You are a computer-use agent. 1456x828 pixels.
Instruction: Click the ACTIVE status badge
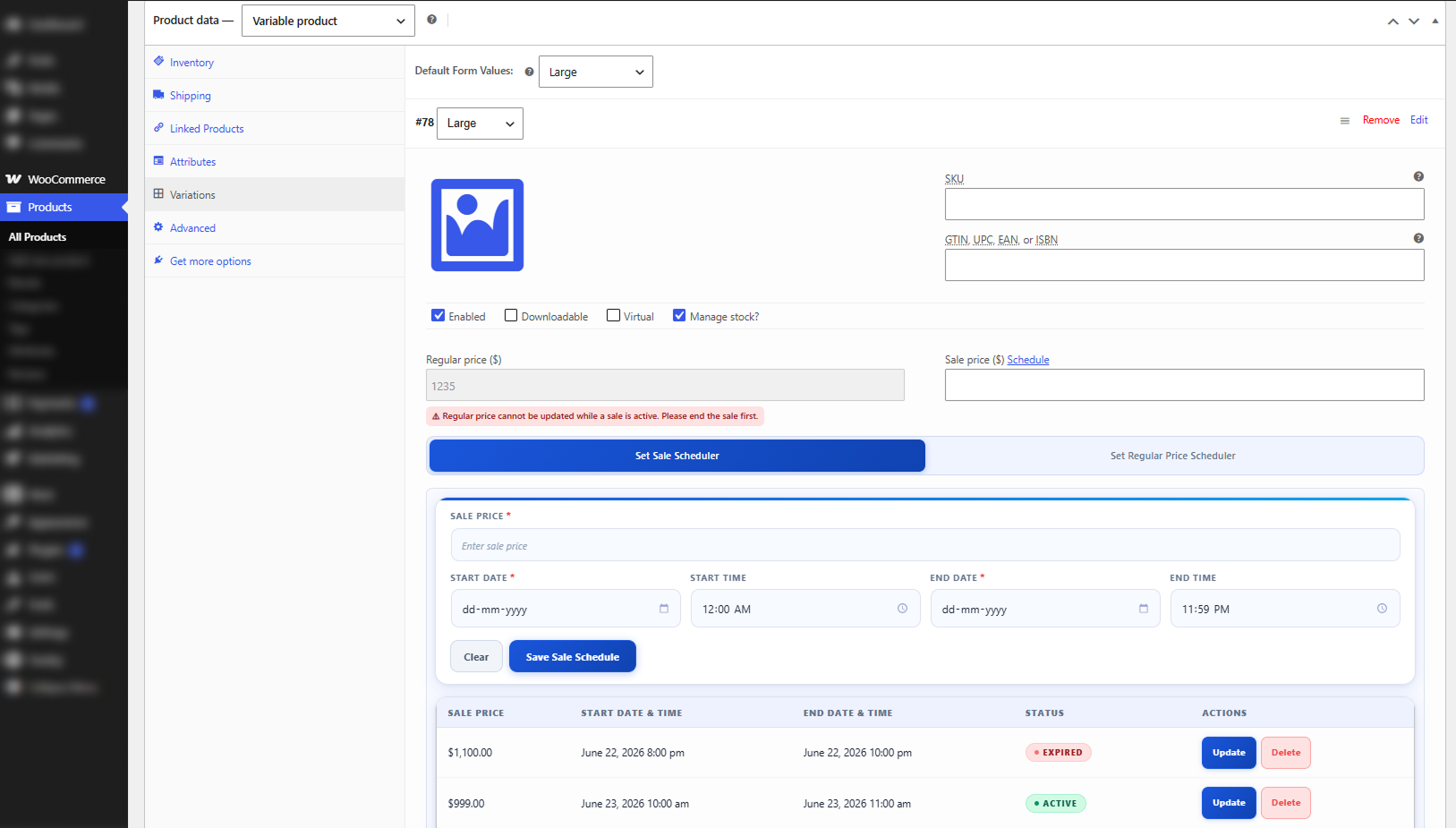click(1056, 803)
